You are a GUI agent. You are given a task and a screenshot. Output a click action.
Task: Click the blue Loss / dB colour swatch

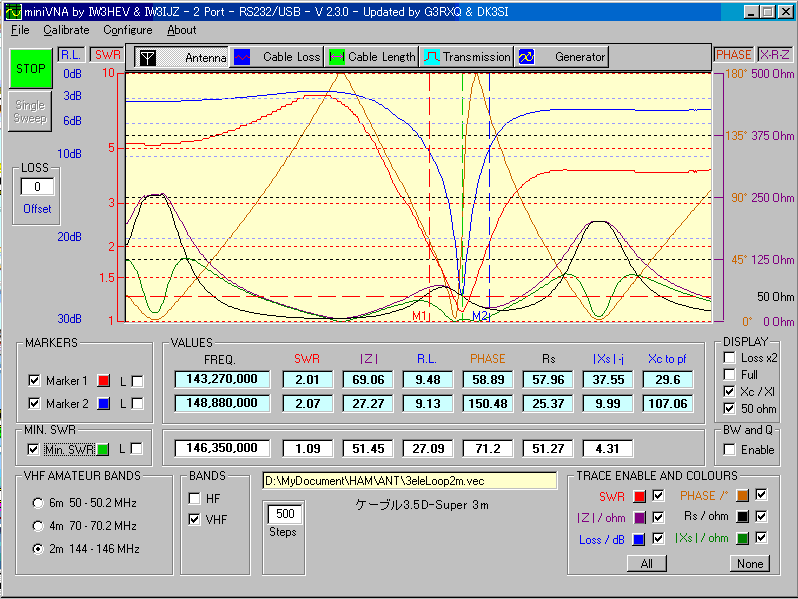(x=639, y=540)
